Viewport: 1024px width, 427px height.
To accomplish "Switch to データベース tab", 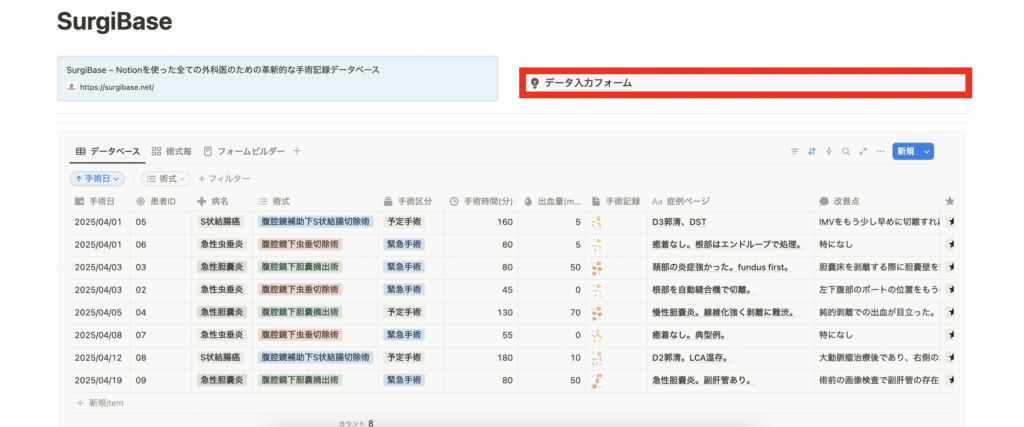I will point(108,151).
